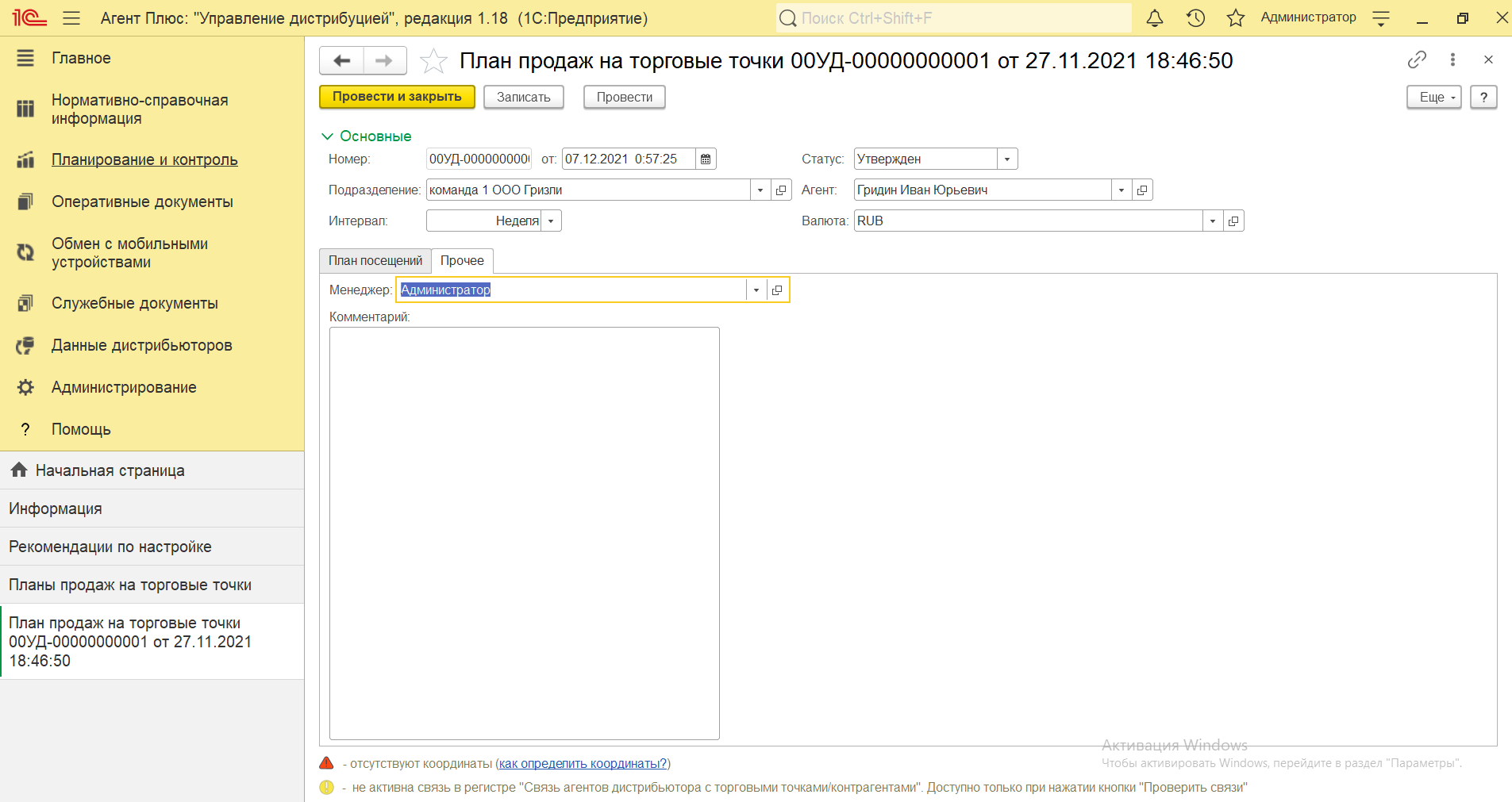Click the Номер input field

point(479,159)
